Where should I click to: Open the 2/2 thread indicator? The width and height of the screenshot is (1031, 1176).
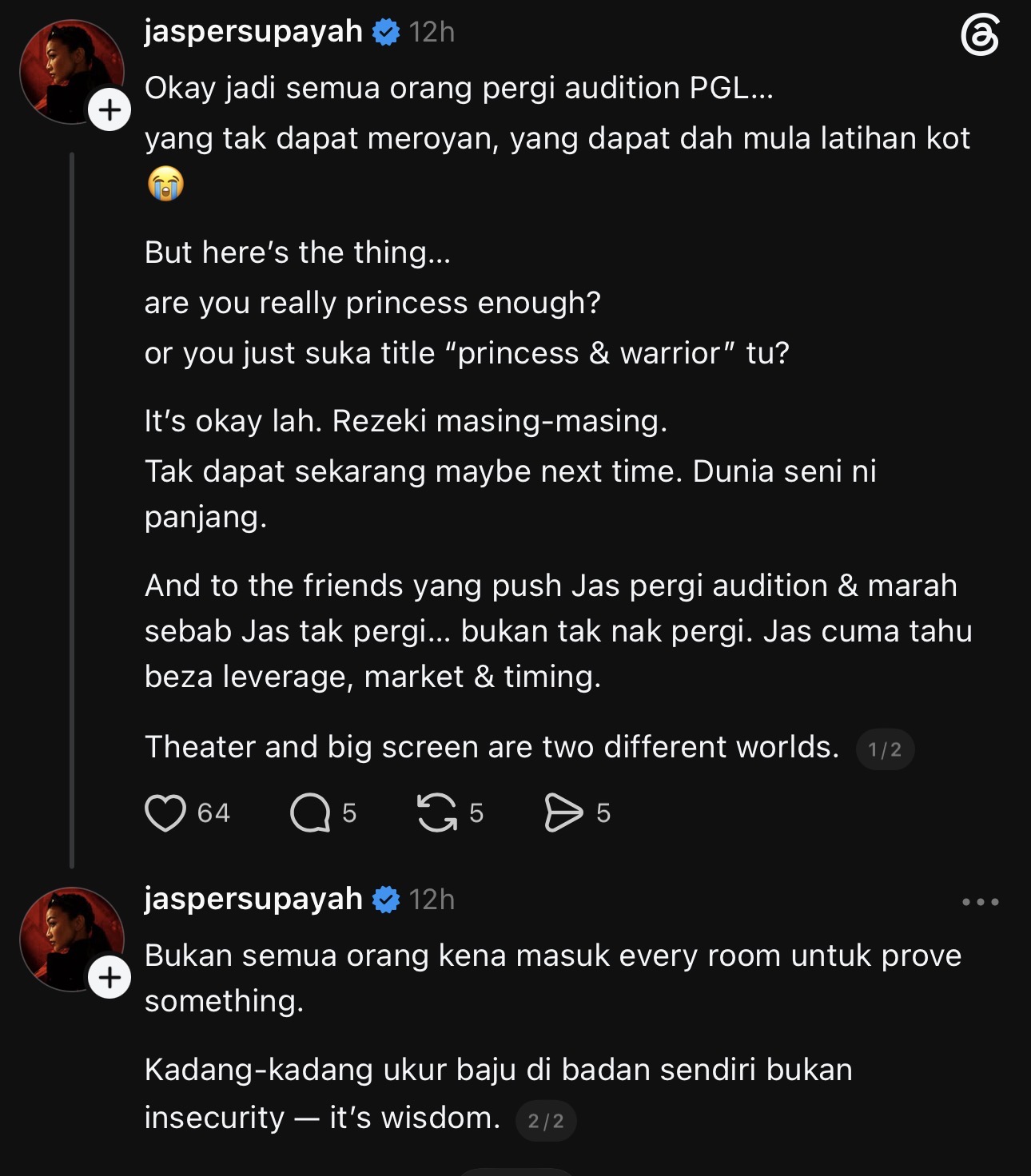546,1121
